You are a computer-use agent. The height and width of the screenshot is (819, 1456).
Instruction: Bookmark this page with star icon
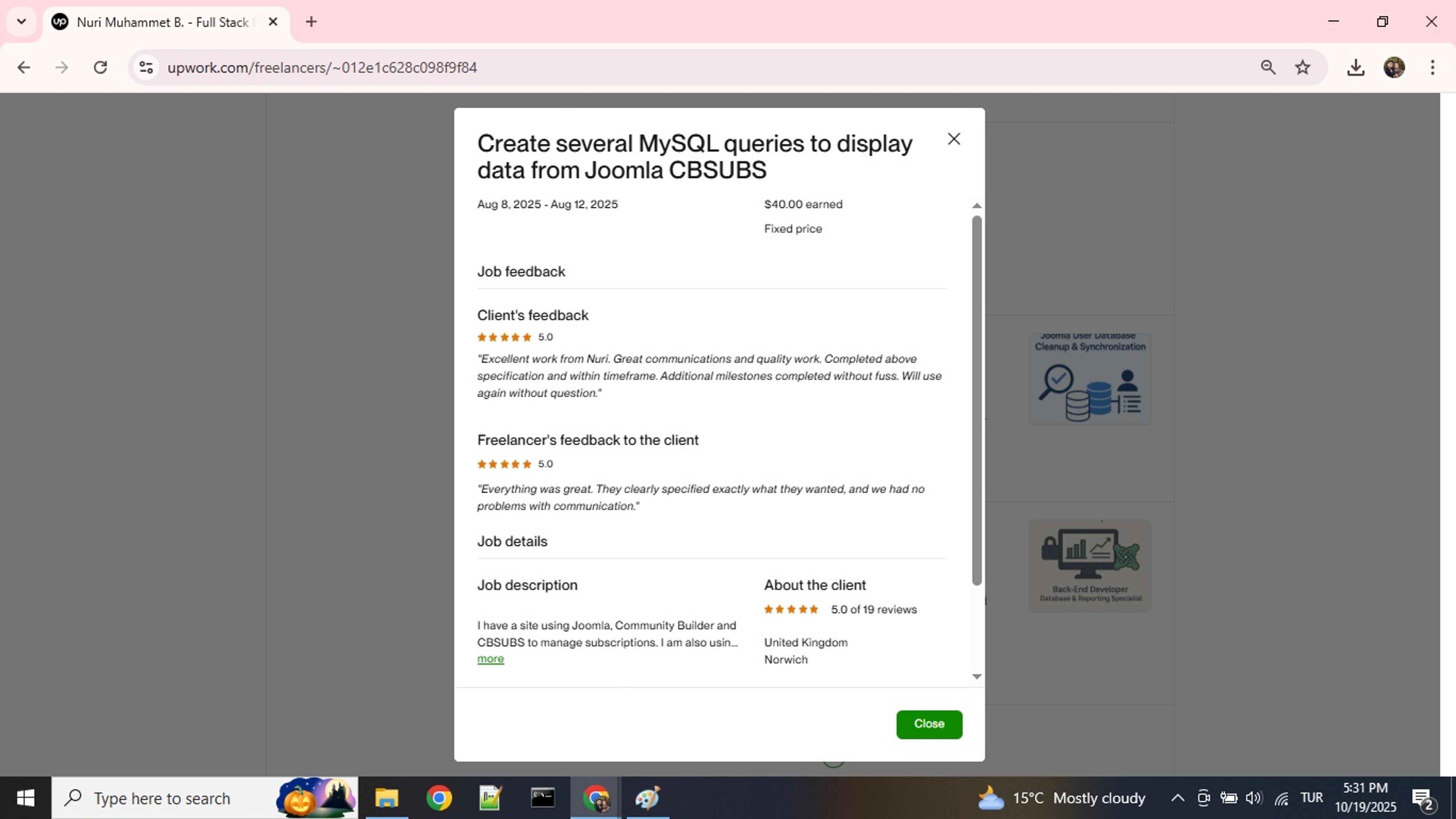click(1302, 68)
